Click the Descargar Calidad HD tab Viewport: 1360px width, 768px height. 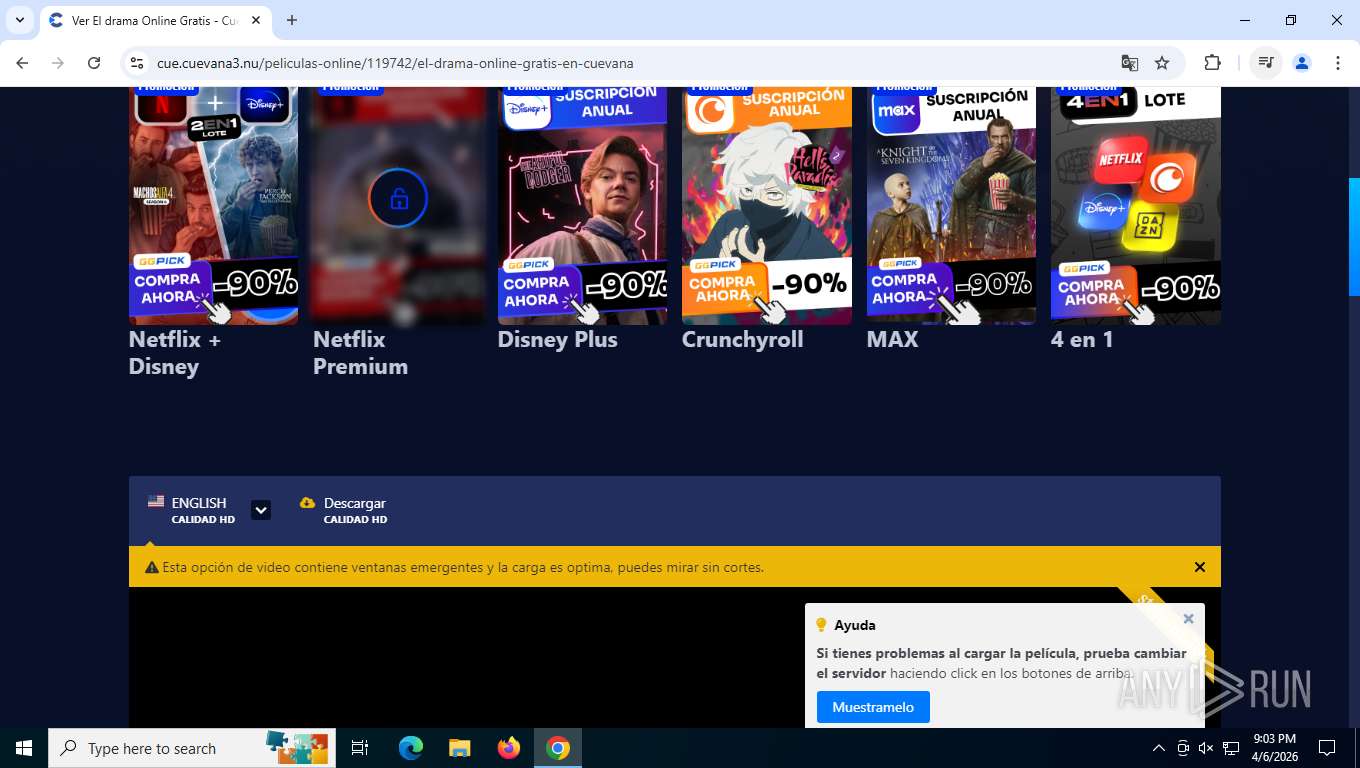(344, 510)
